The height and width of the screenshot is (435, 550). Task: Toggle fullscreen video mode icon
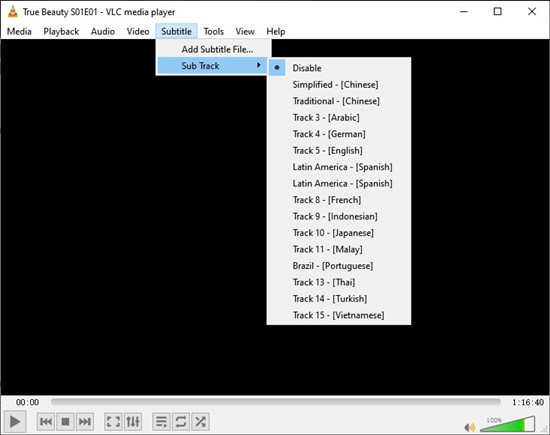(x=113, y=421)
